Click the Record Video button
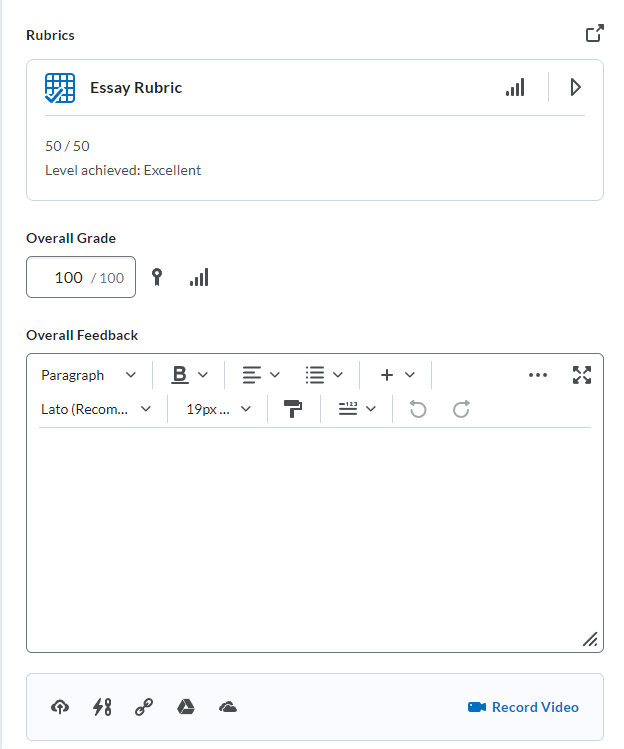Screen dimensions: 624x749 [523, 707]
